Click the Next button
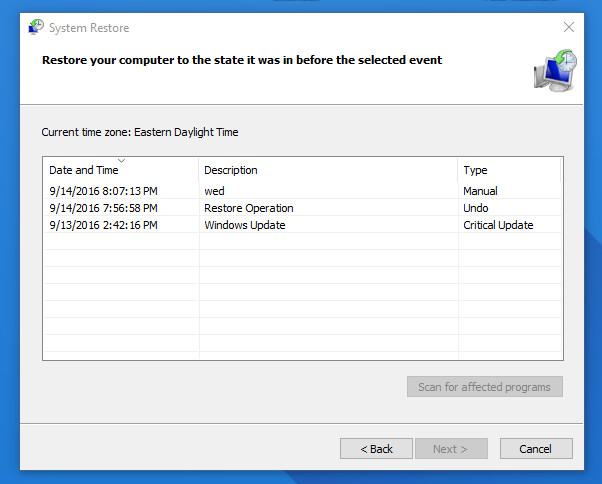Viewport: 602px width, 484px height. point(451,449)
